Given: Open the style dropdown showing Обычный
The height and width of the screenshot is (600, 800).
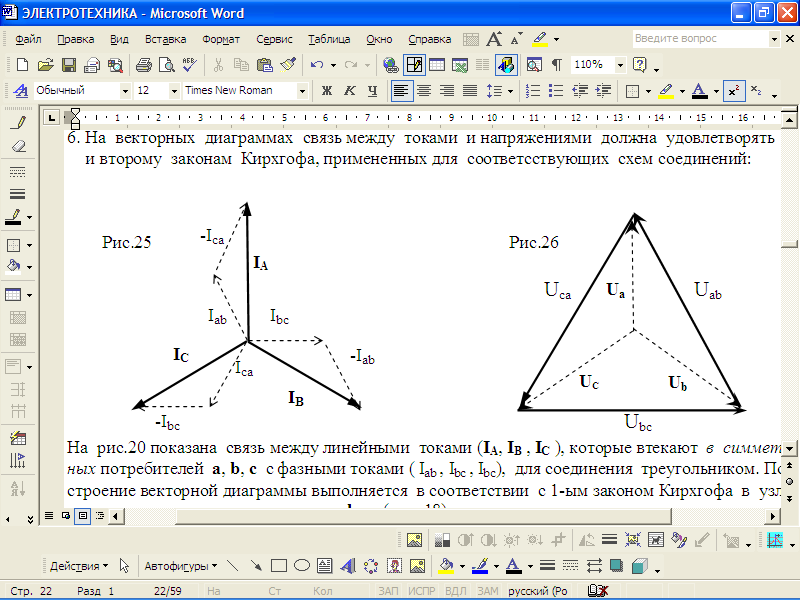Looking at the screenshot, I should pos(125,91).
